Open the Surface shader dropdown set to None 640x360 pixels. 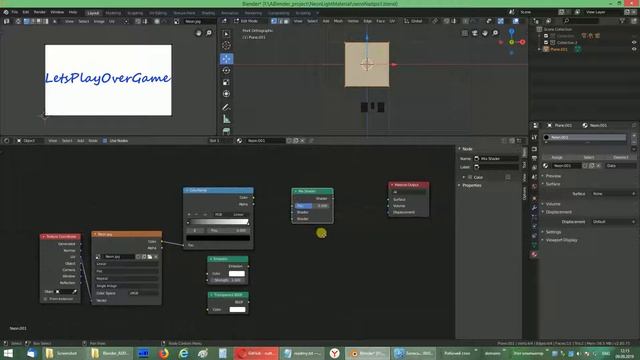[613, 193]
